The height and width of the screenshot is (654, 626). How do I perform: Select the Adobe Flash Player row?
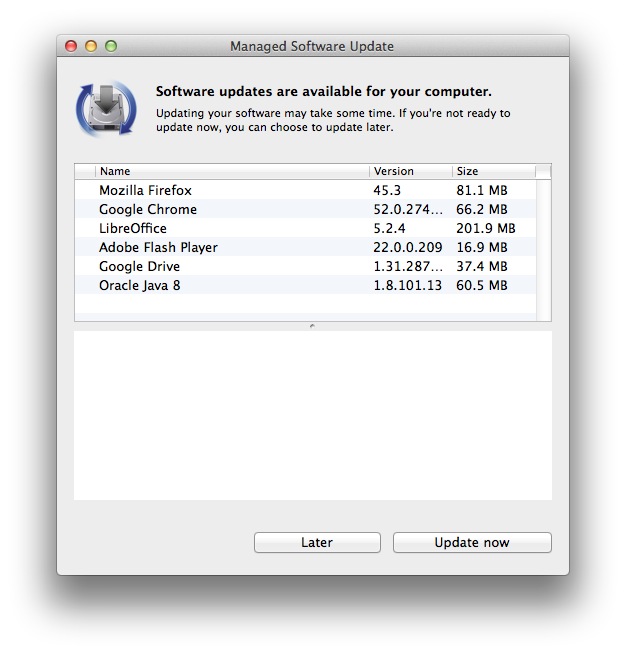tap(305, 247)
